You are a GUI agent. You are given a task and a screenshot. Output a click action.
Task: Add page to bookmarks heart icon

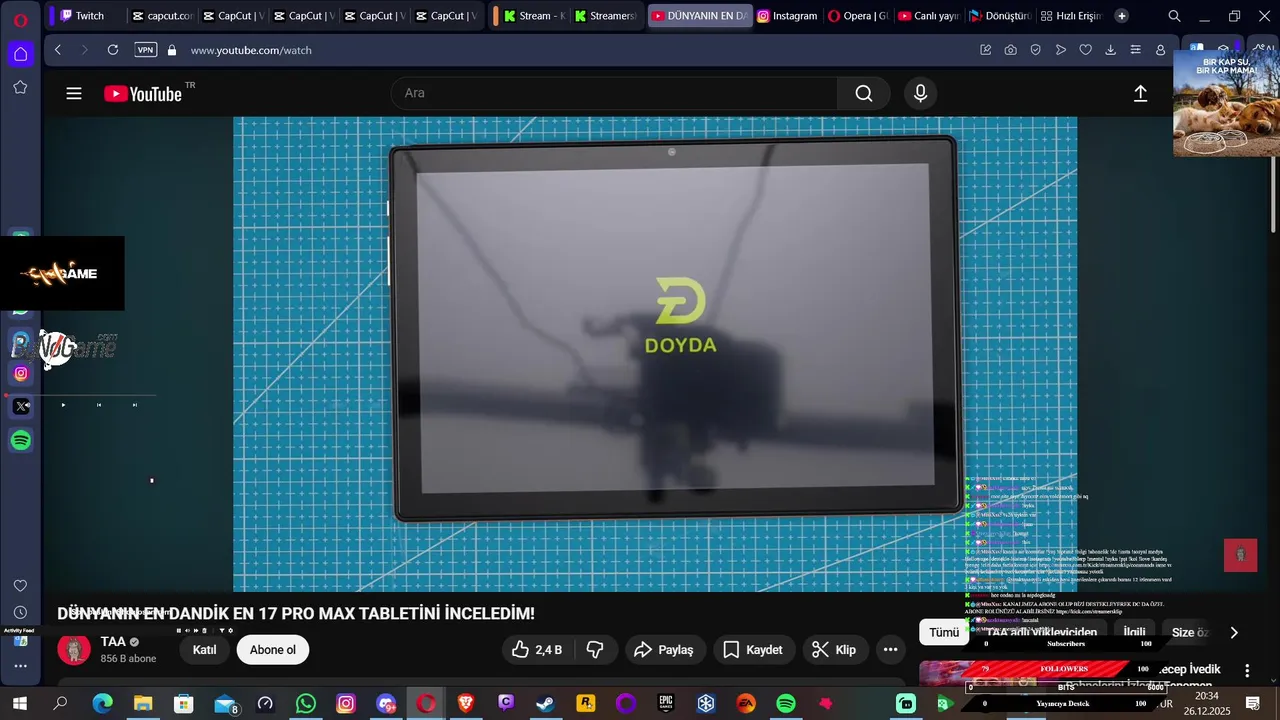click(x=1085, y=50)
